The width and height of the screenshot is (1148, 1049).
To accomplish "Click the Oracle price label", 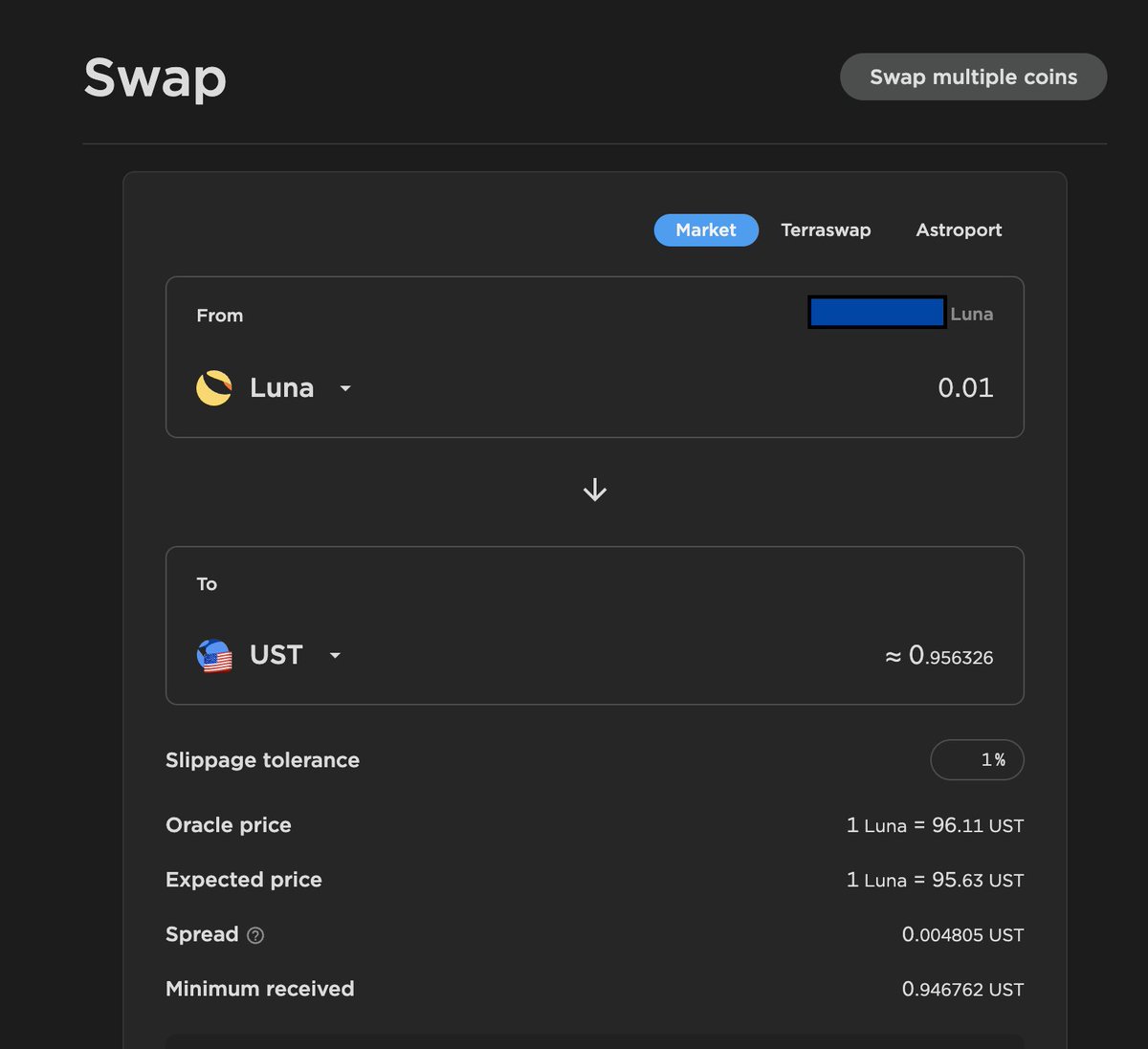I will coord(229,825).
